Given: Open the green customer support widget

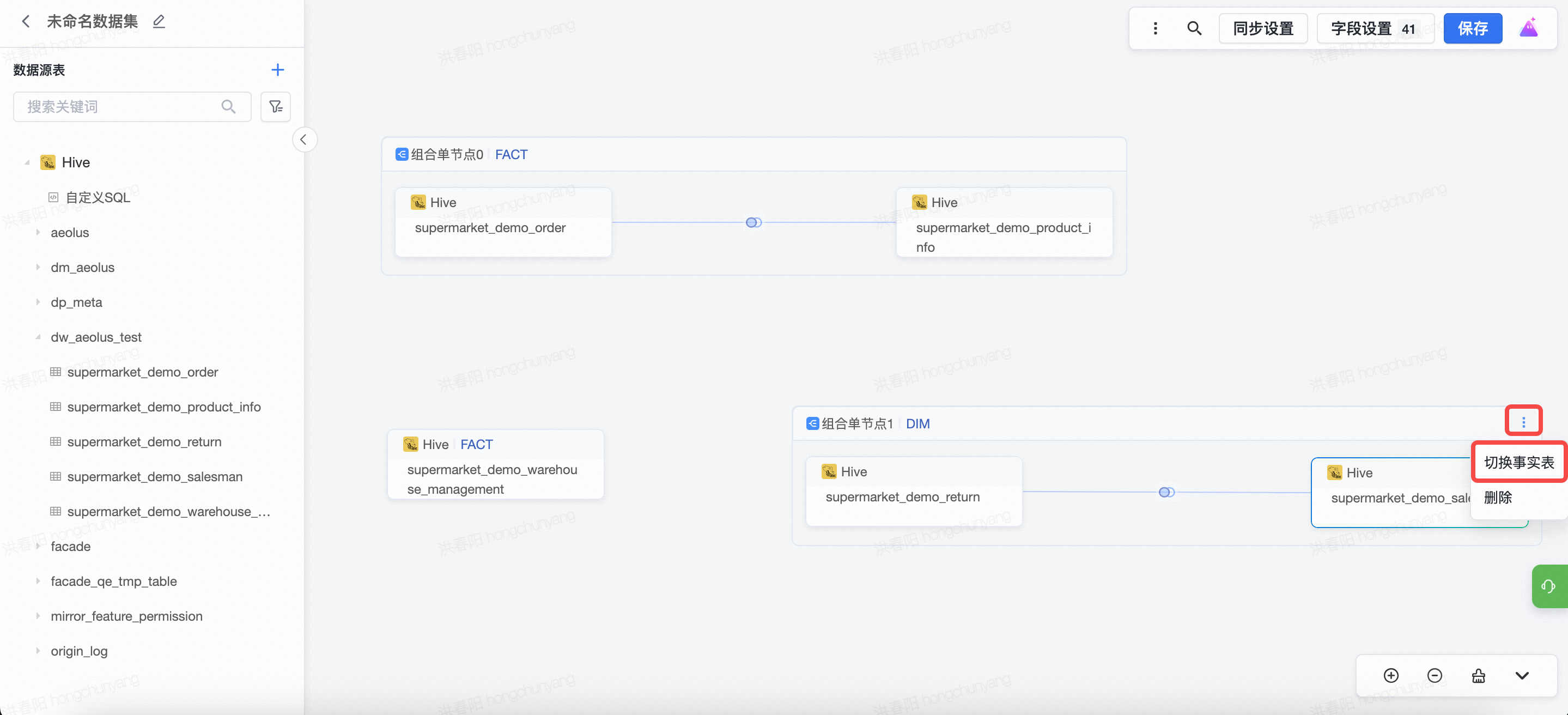Looking at the screenshot, I should tap(1549, 586).
